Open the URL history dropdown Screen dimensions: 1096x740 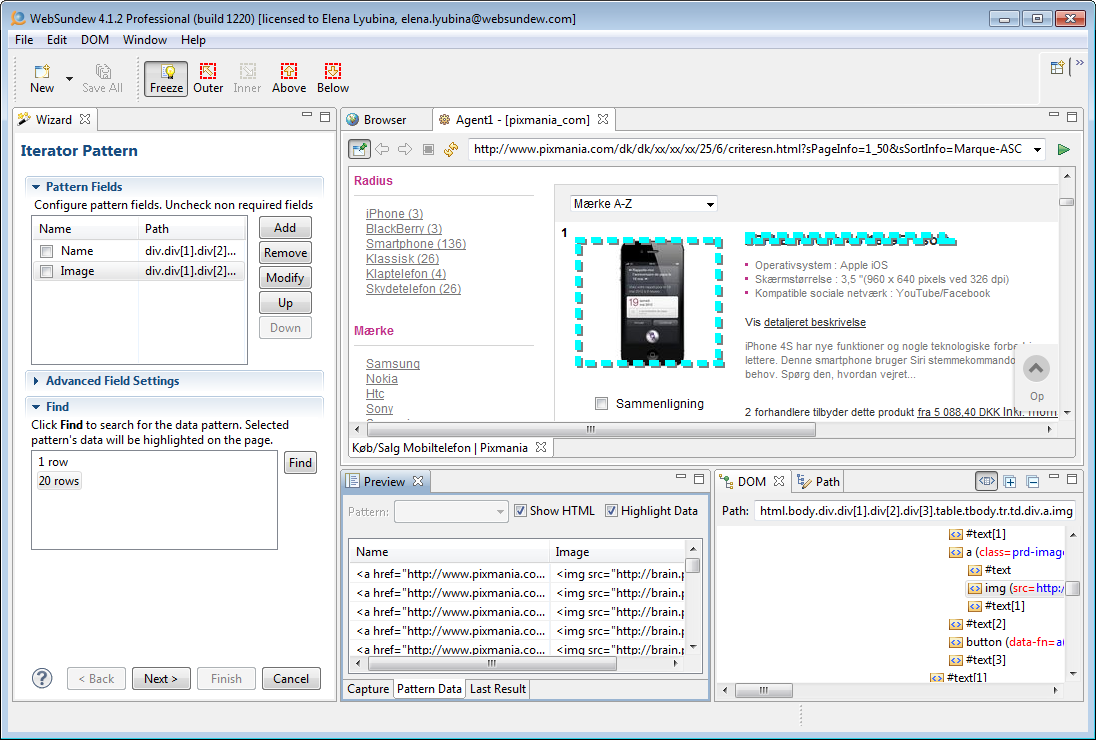(1037, 150)
